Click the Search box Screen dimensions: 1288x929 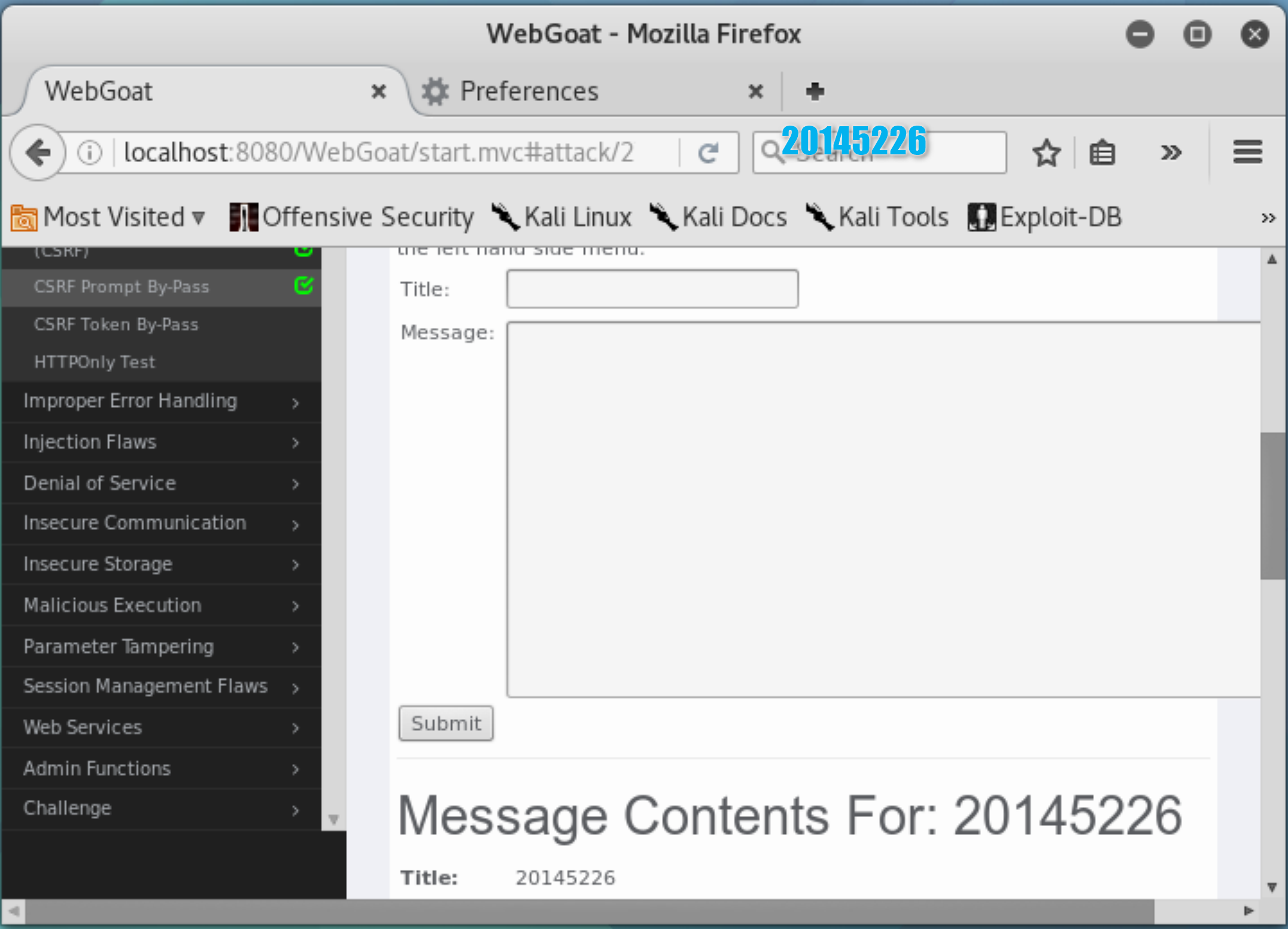coord(879,153)
